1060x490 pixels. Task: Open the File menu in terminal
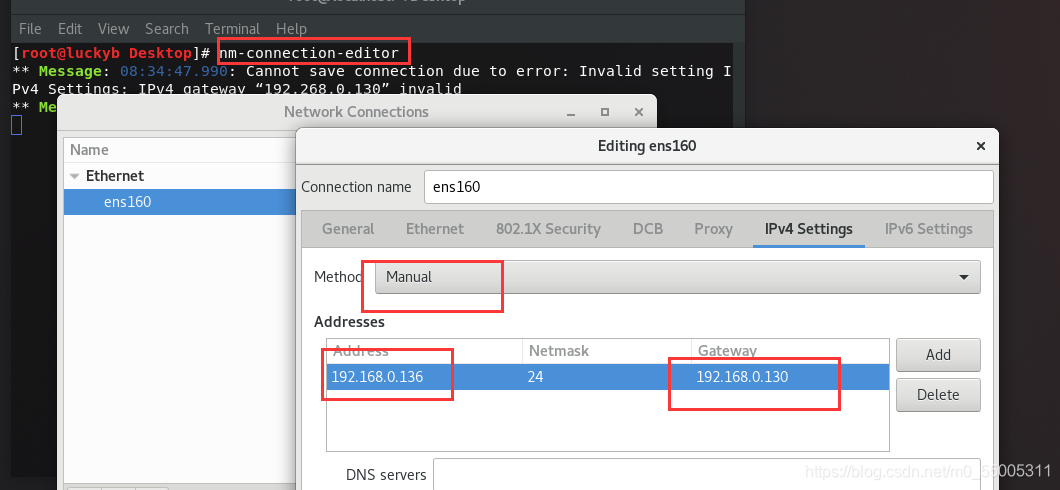30,28
